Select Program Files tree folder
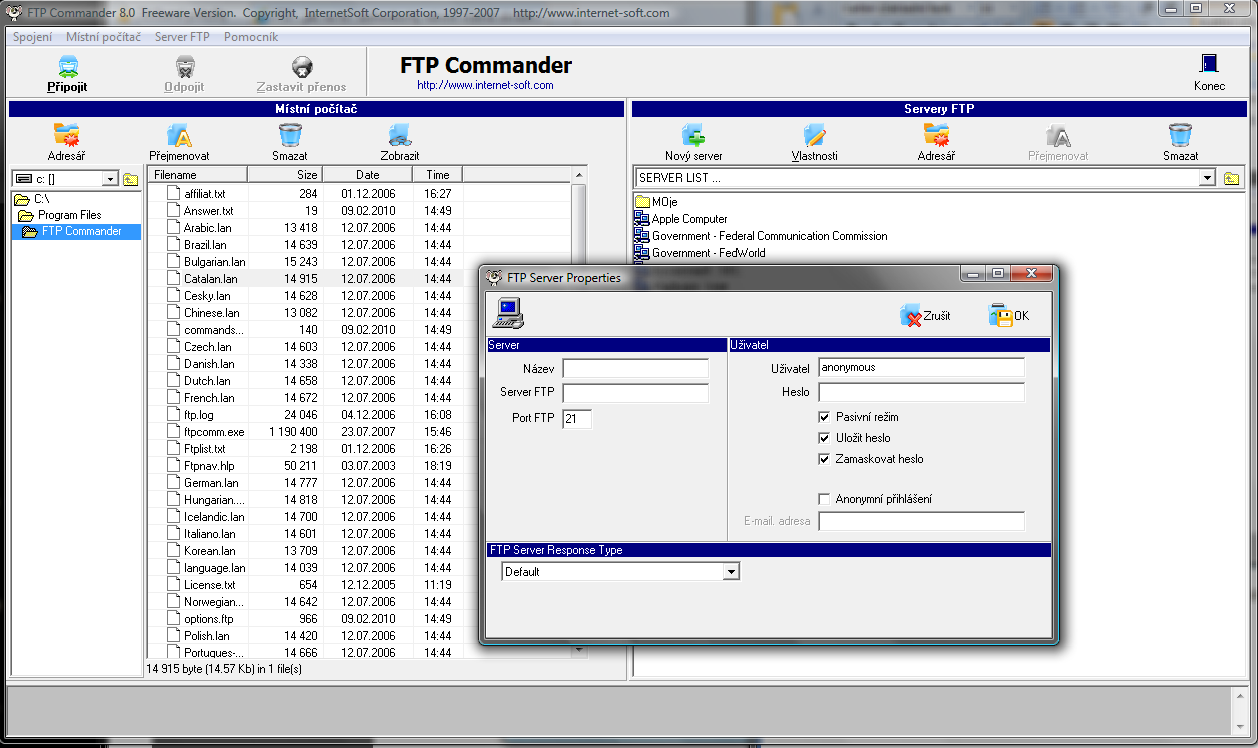The image size is (1258, 748). (x=60, y=215)
